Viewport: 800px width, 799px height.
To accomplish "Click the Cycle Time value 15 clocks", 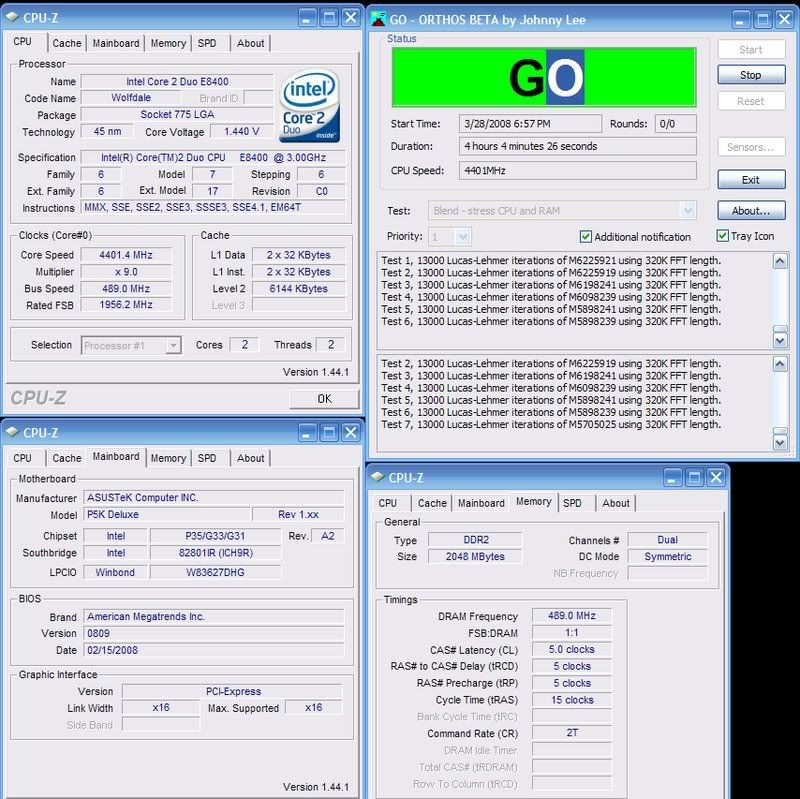I will 572,700.
